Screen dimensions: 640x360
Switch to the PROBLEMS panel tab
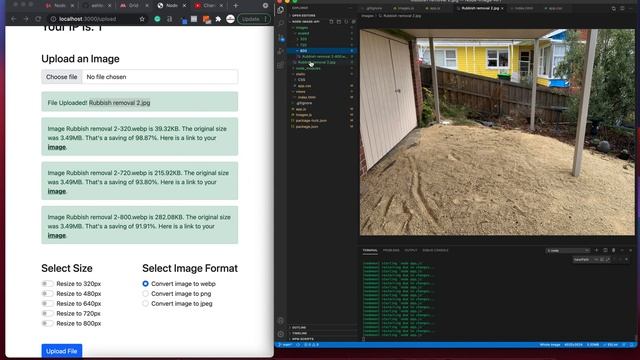[x=391, y=250]
